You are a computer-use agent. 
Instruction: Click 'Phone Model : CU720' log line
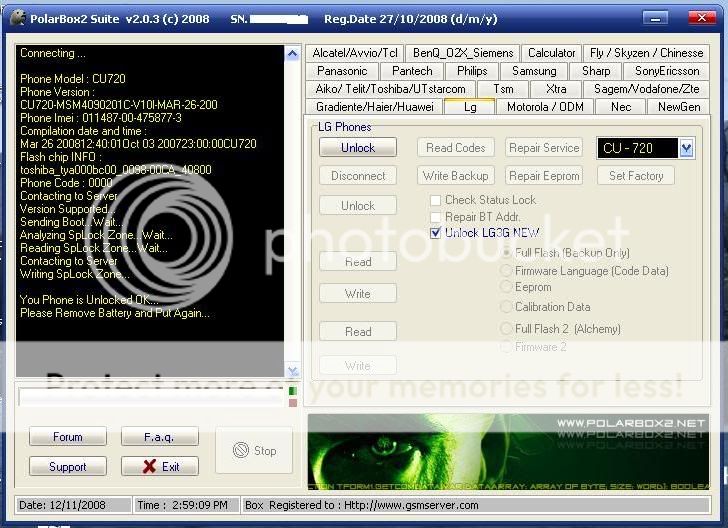pyautogui.click(x=73, y=79)
